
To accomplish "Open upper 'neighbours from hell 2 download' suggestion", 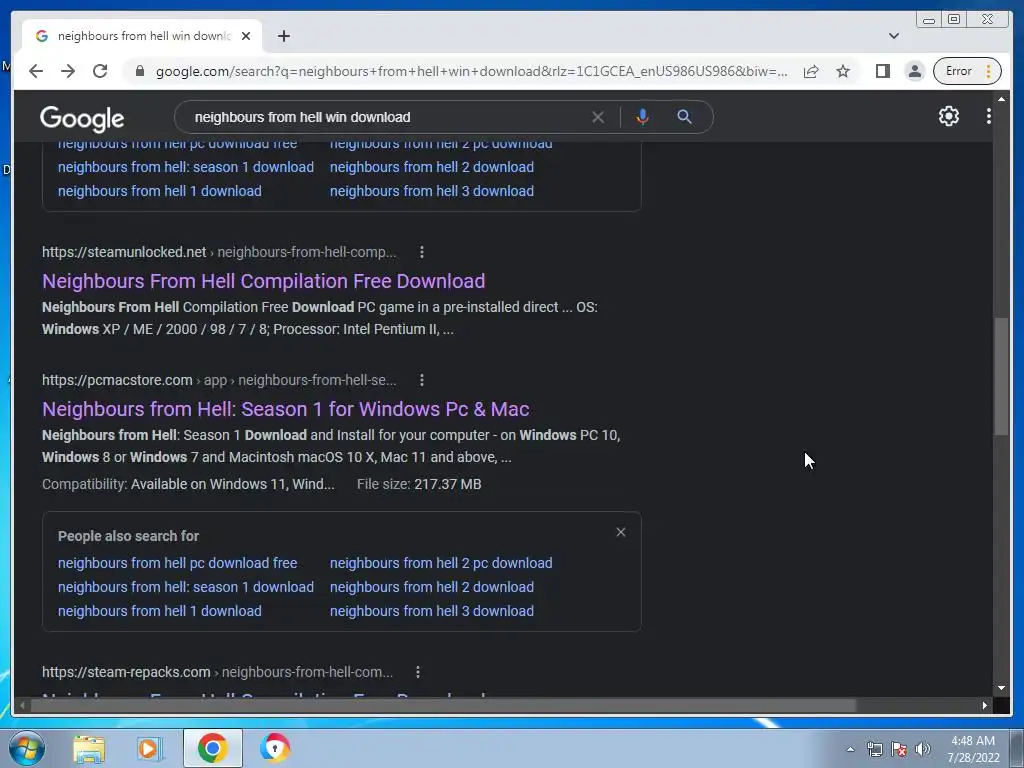I will 432,167.
